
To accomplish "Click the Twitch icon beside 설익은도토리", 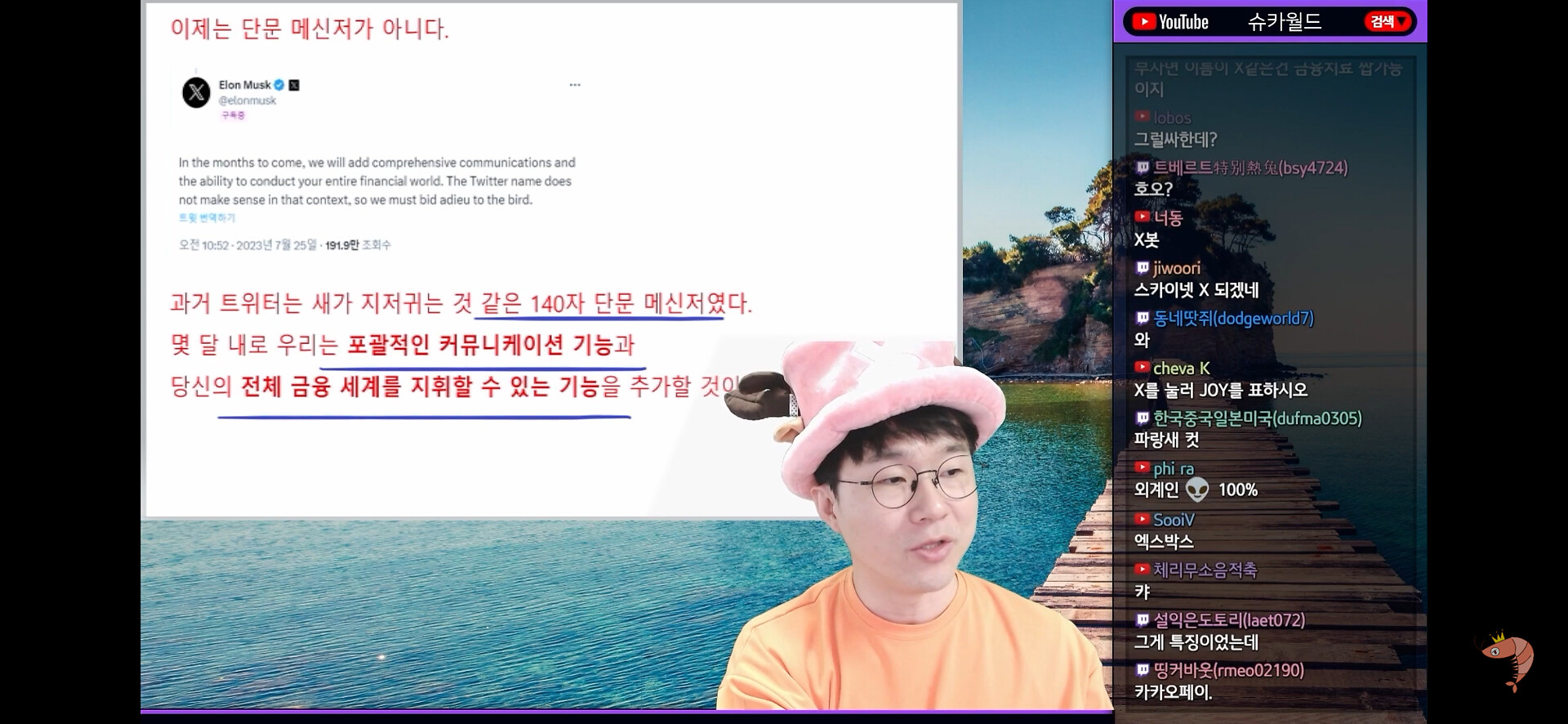I will click(x=1143, y=620).
